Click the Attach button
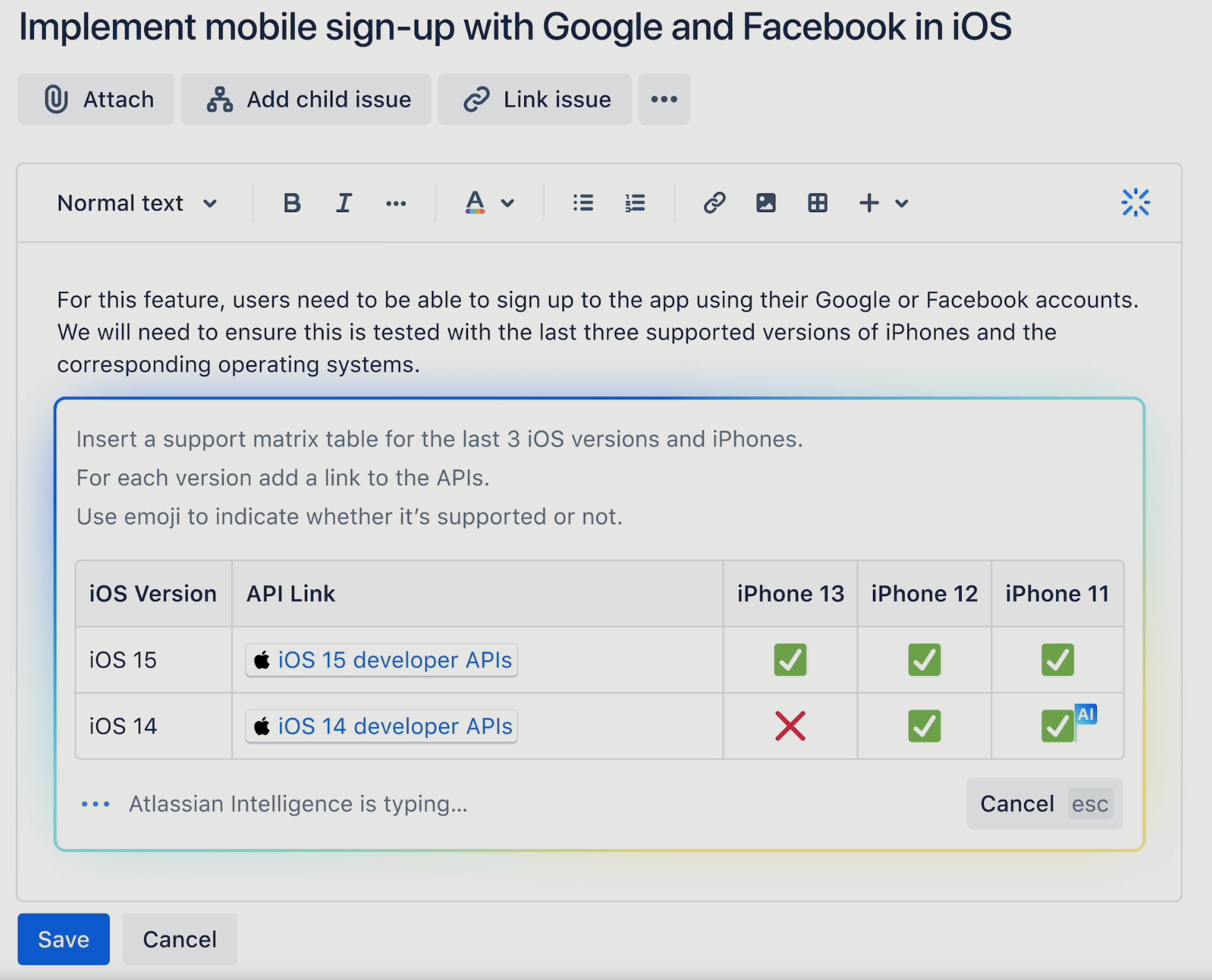Image resolution: width=1212 pixels, height=980 pixels. coord(96,99)
